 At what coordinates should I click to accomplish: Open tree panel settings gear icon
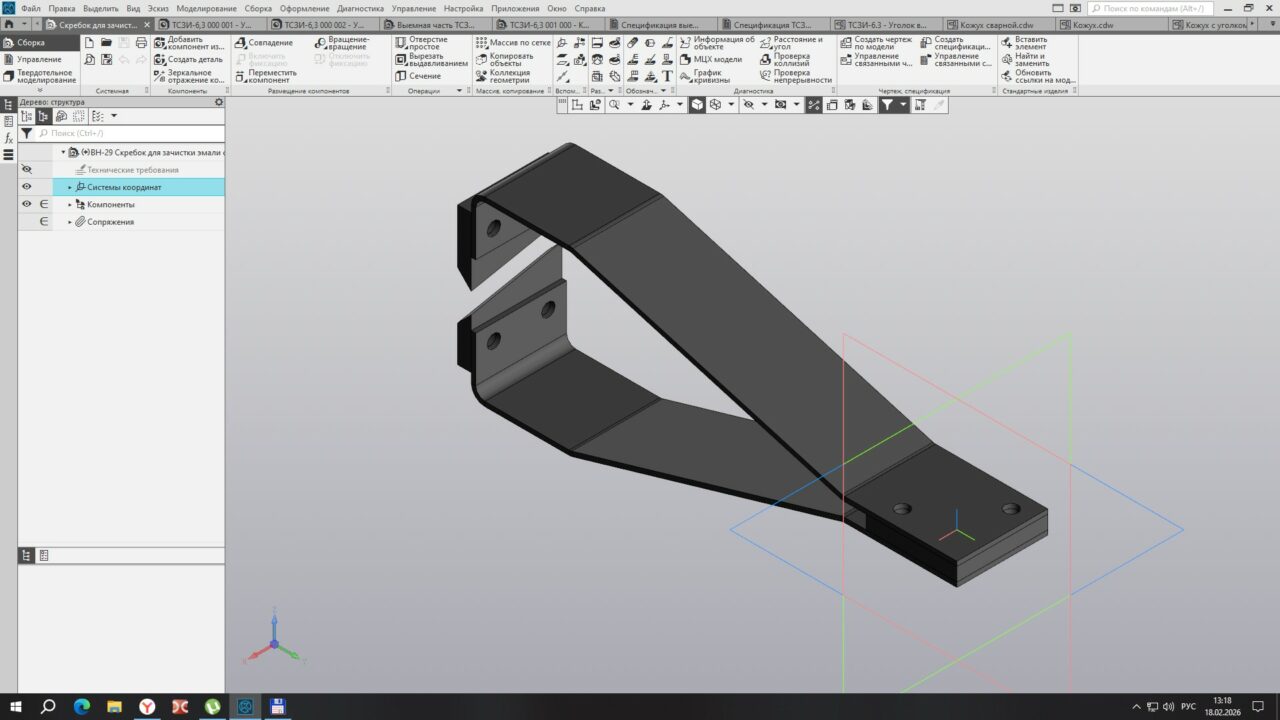click(219, 102)
